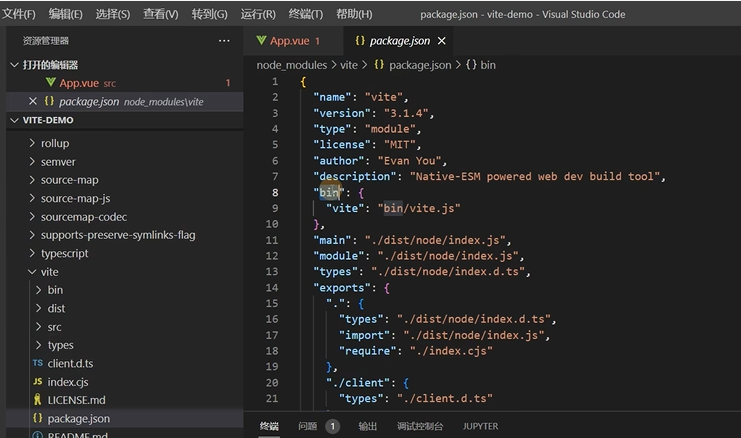
Task: Click JS icon of index.cjs file
Action: click(38, 381)
